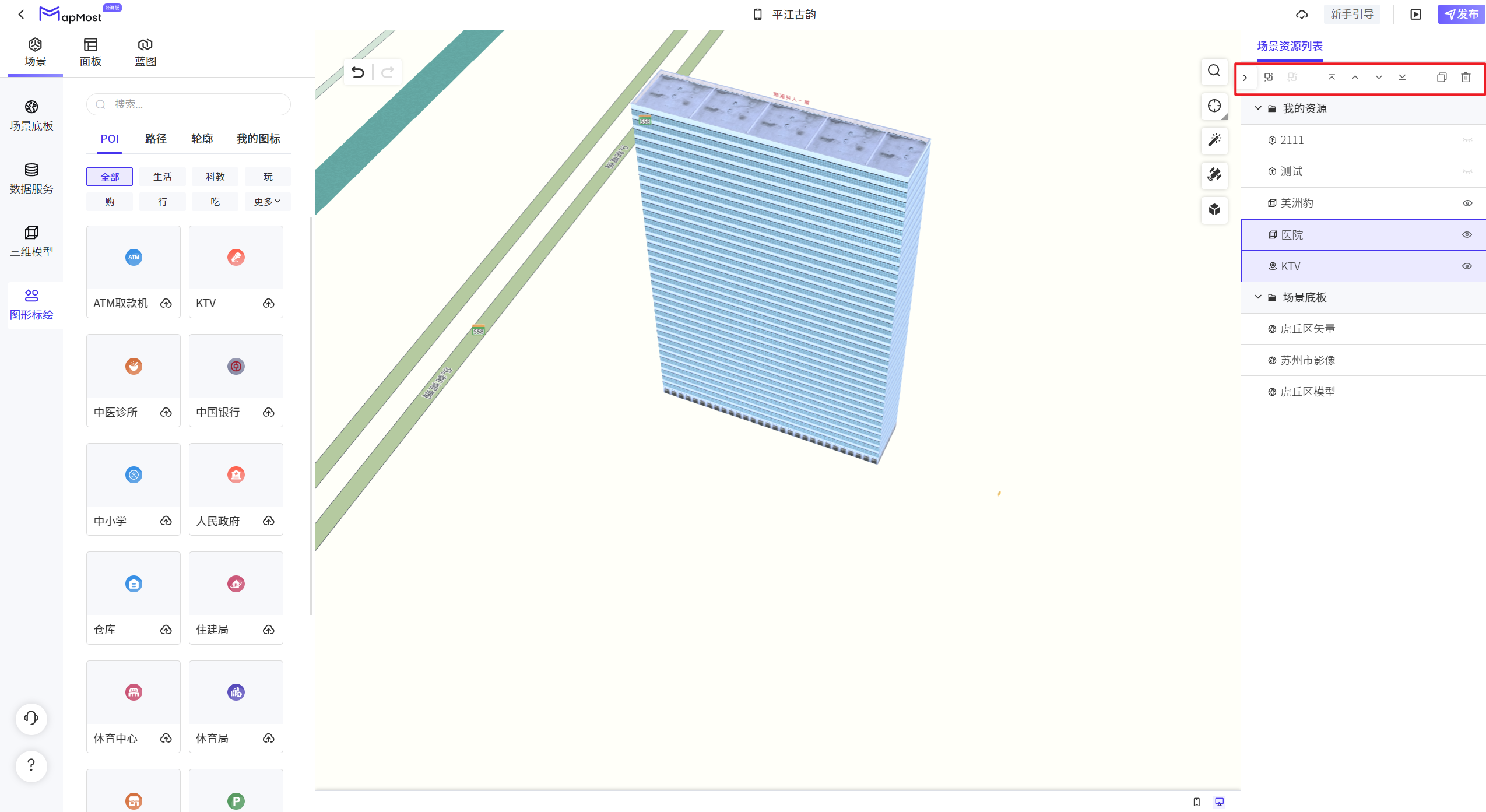
Task: Filter by 生活 category
Action: tap(162, 177)
